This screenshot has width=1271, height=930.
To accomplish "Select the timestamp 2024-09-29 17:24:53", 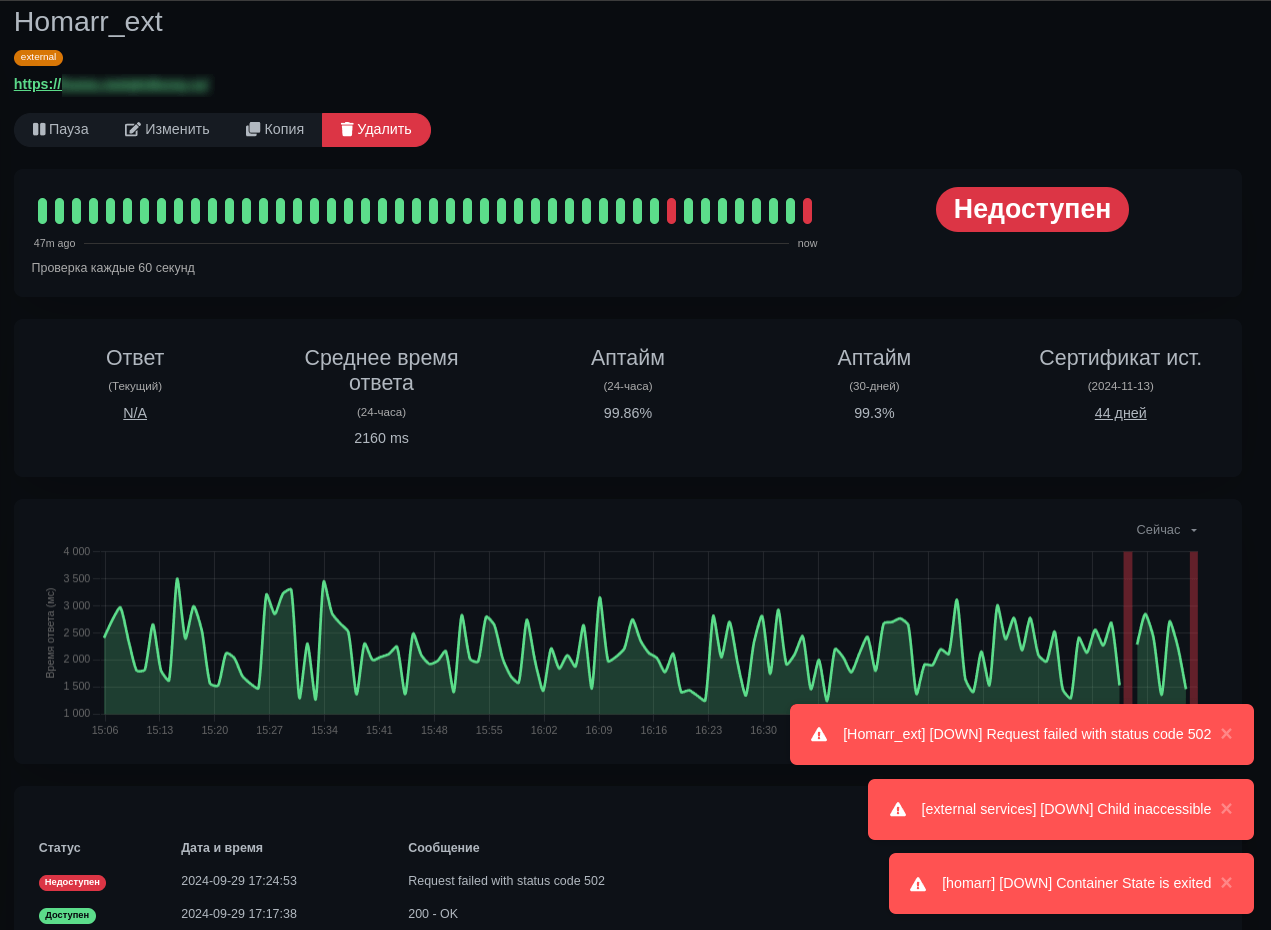I will coord(239,881).
